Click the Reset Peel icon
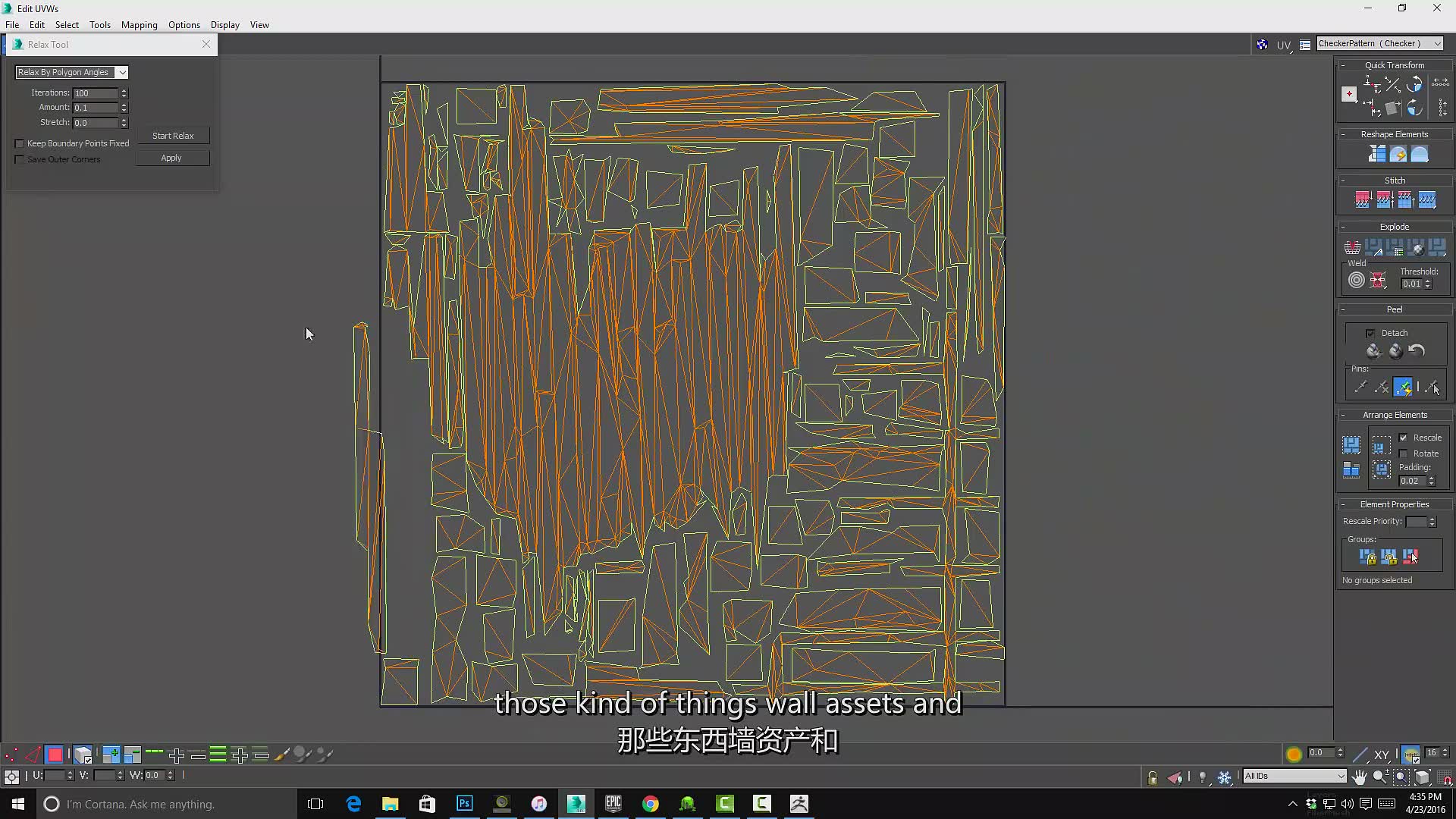The height and width of the screenshot is (819, 1456). click(x=1417, y=350)
